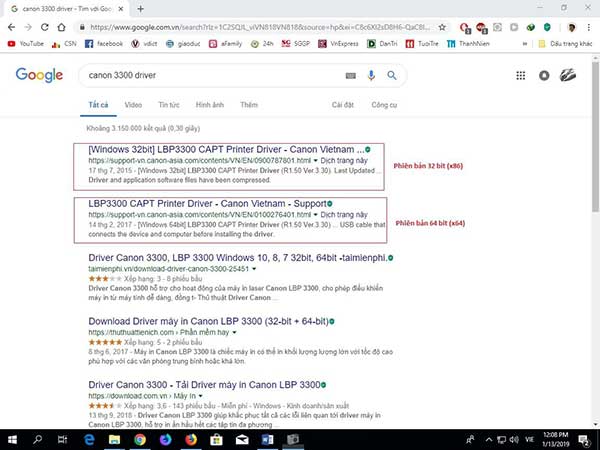Switch to Chrome on the taskbar
This screenshot has width=600, height=450.
pyautogui.click(x=140, y=440)
